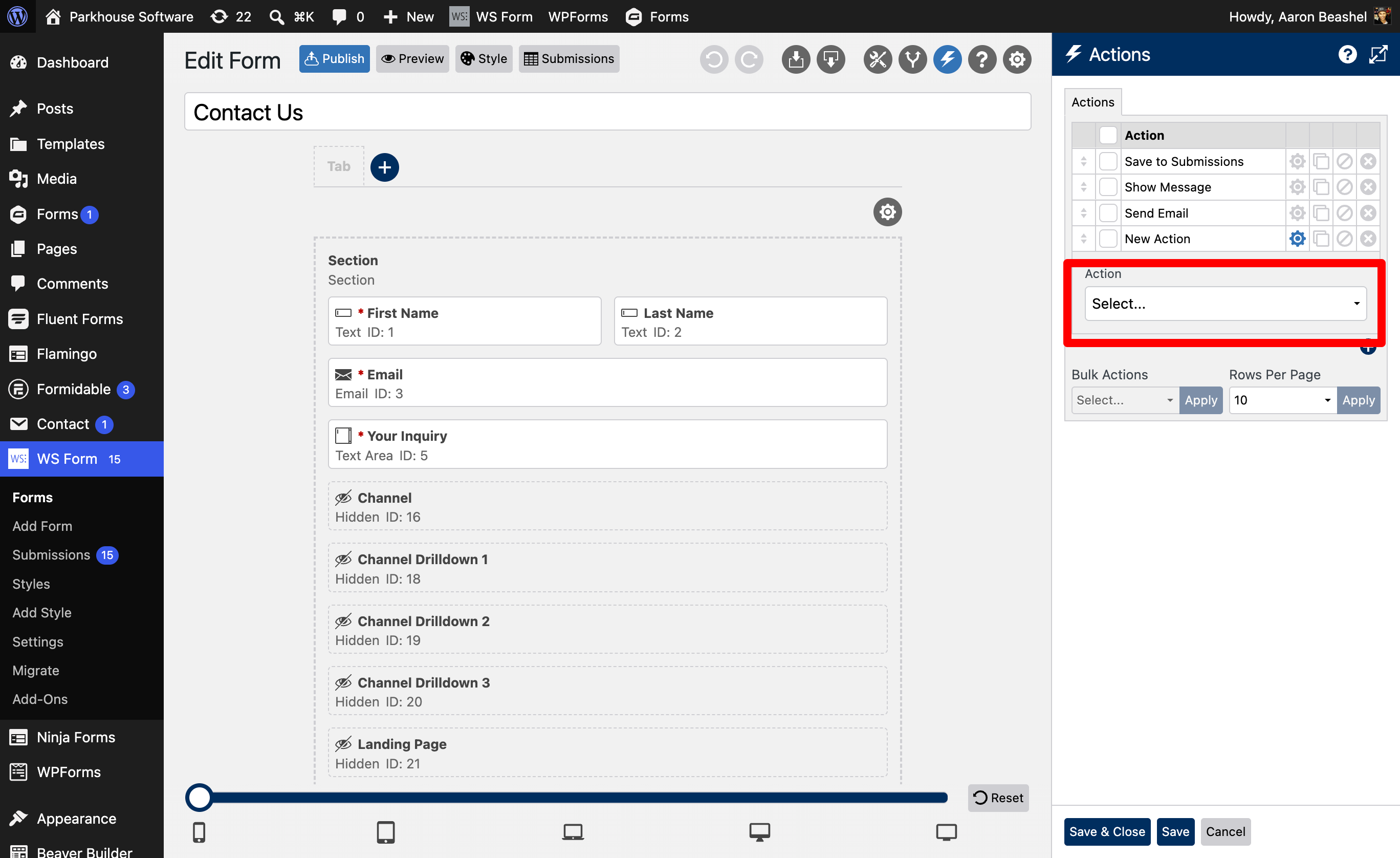Click sort handle for Show Message row
Viewport: 1400px width, 858px height.
pos(1084,187)
